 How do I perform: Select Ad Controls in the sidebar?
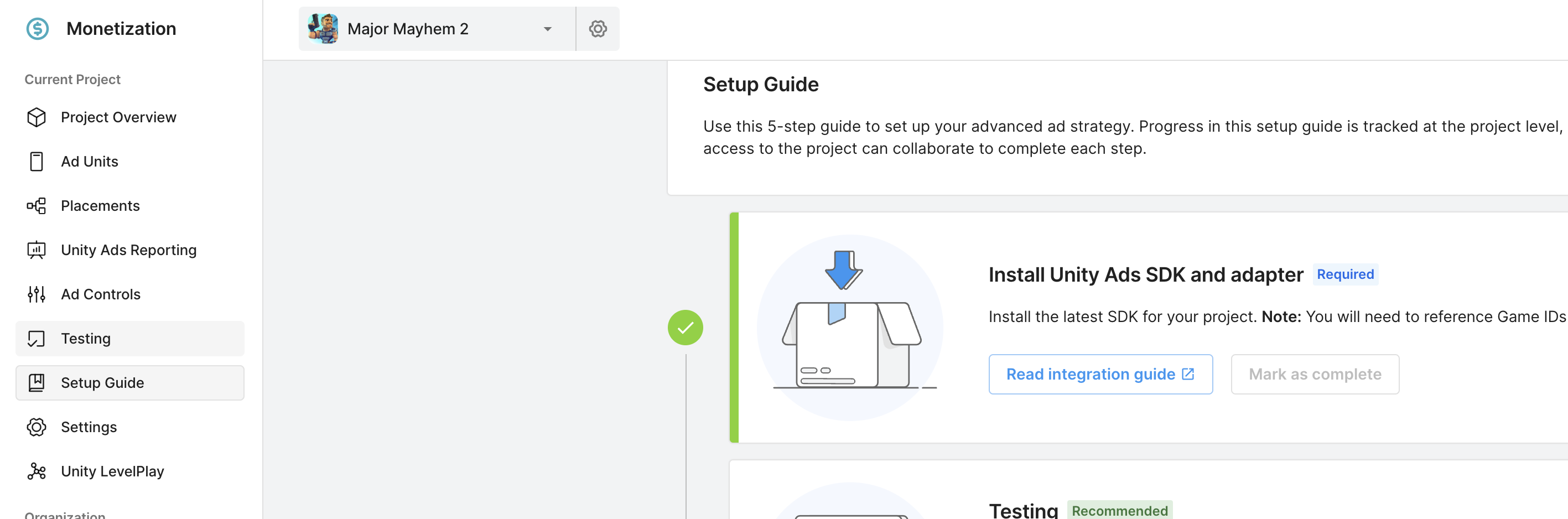tap(101, 294)
